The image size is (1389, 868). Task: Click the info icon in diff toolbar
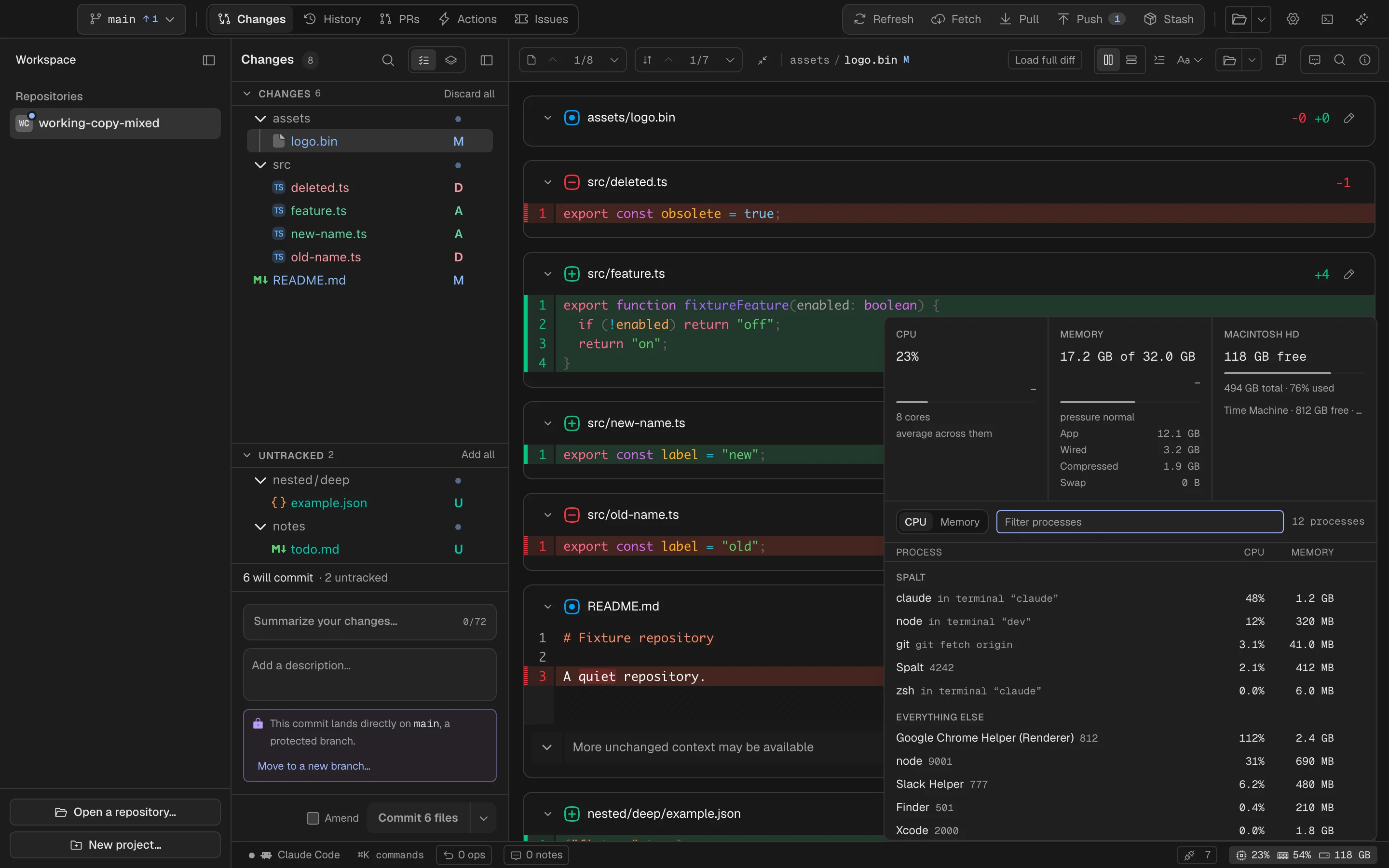pyautogui.click(x=1365, y=60)
